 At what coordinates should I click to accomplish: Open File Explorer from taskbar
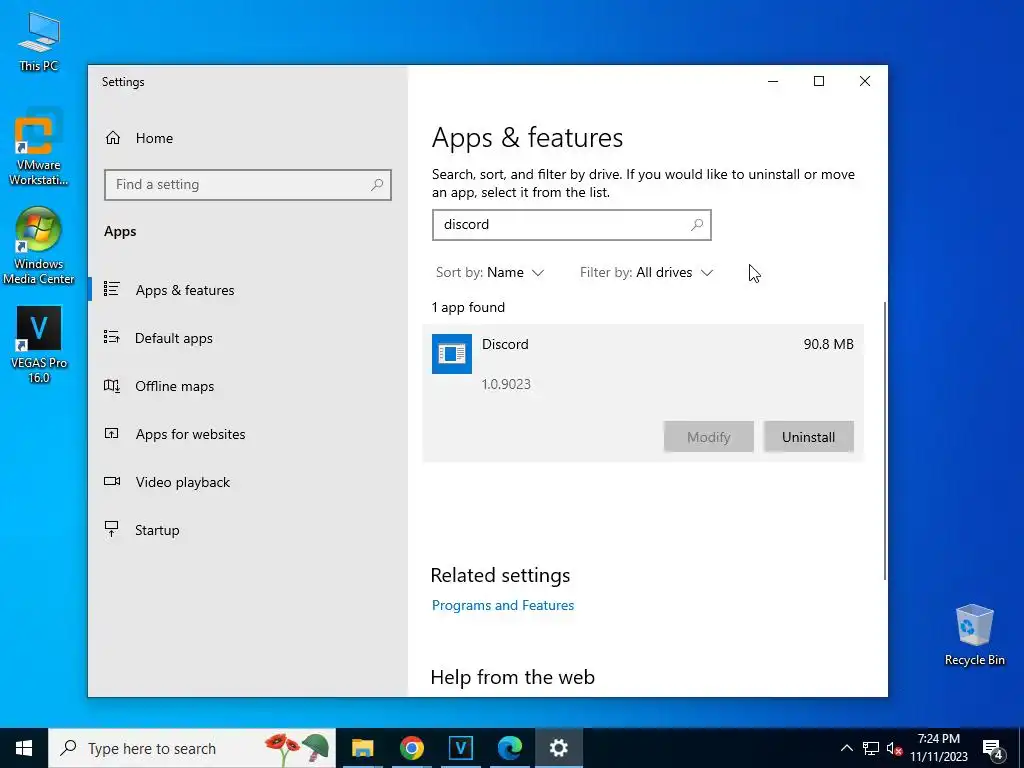point(362,748)
